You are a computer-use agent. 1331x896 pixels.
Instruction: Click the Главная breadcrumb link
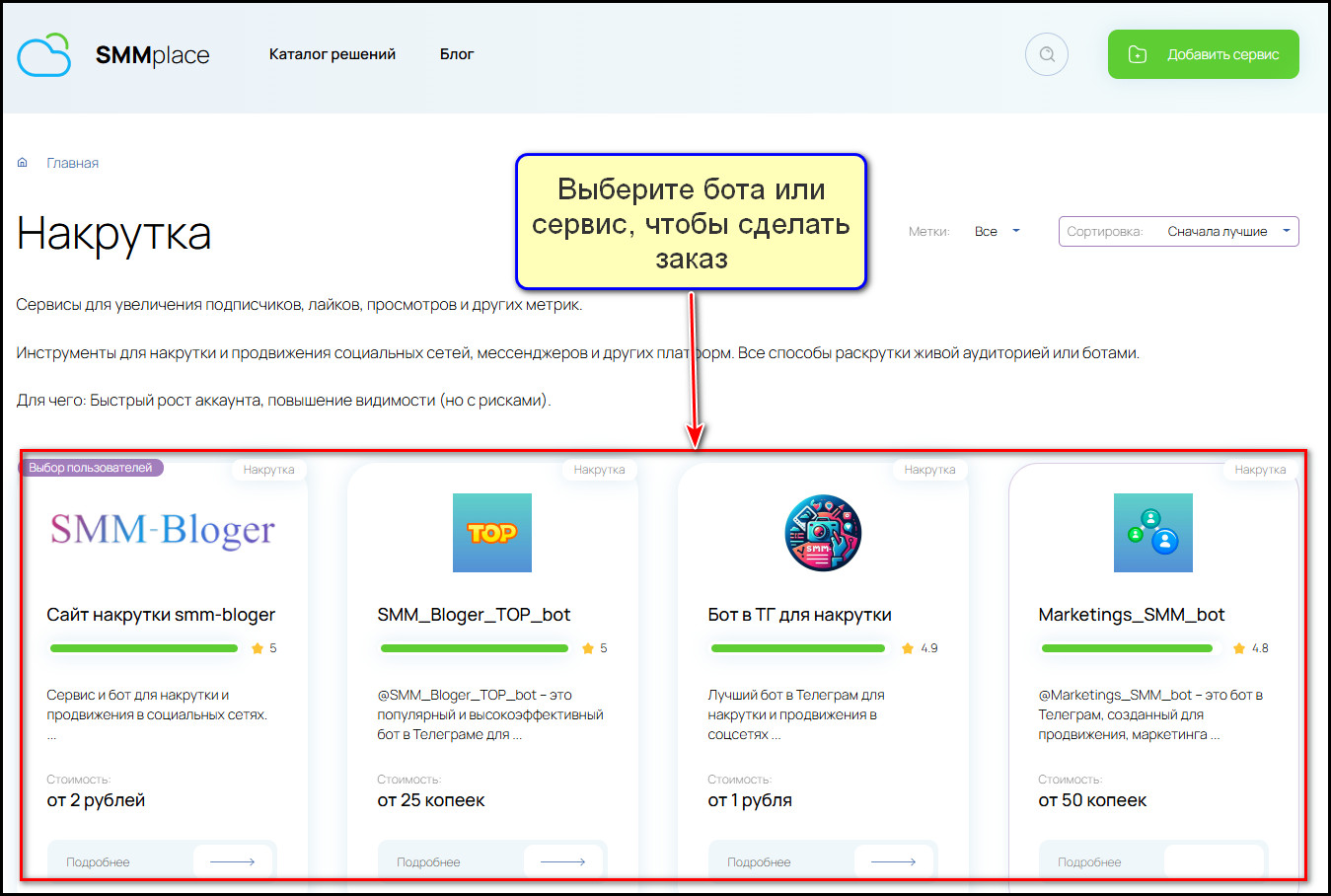pyautogui.click(x=73, y=163)
